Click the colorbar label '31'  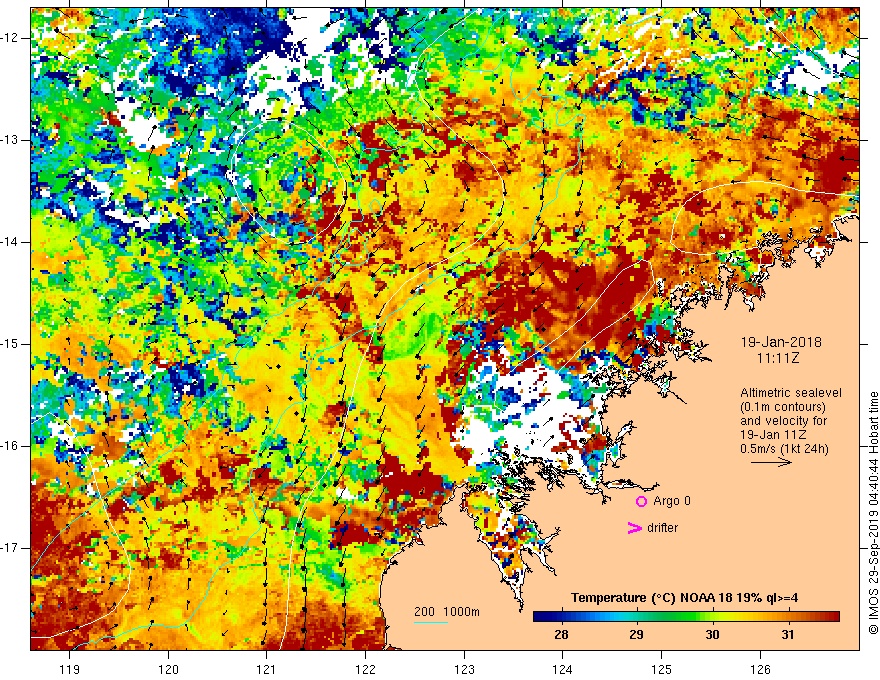pyautogui.click(x=788, y=635)
